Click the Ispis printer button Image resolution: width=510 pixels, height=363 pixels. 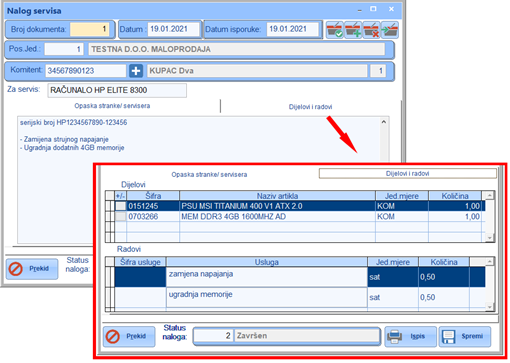410,336
